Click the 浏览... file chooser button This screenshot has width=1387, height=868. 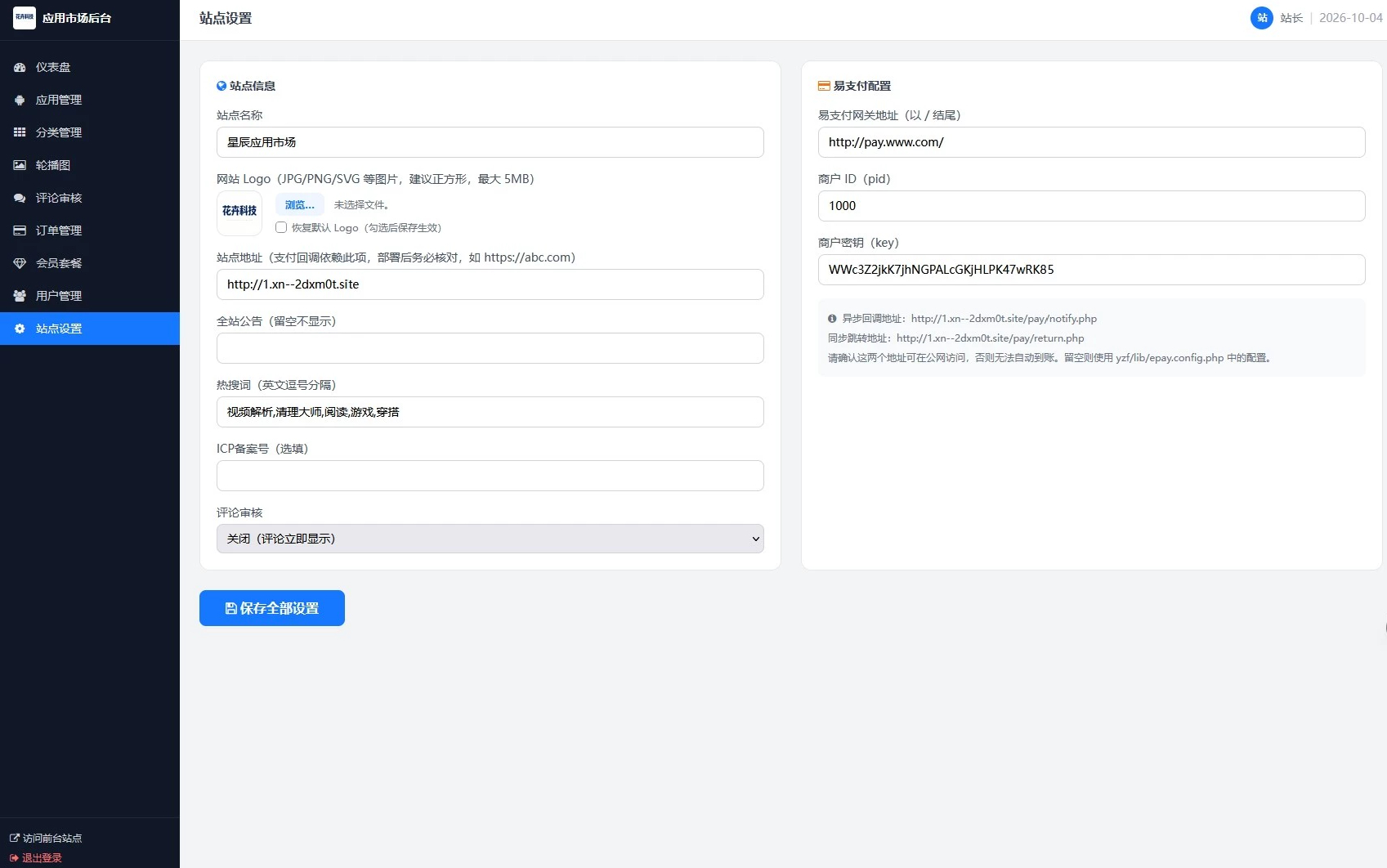point(300,204)
